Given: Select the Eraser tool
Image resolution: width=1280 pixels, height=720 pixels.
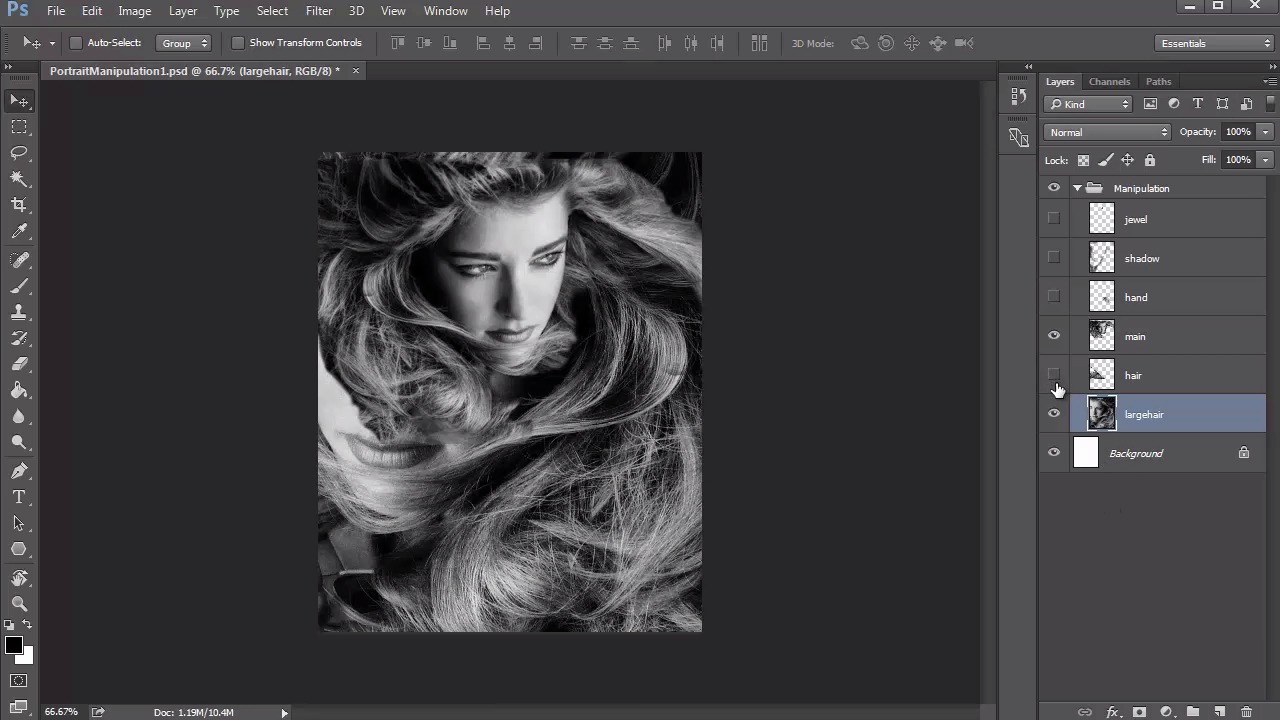Looking at the screenshot, I should (19, 364).
